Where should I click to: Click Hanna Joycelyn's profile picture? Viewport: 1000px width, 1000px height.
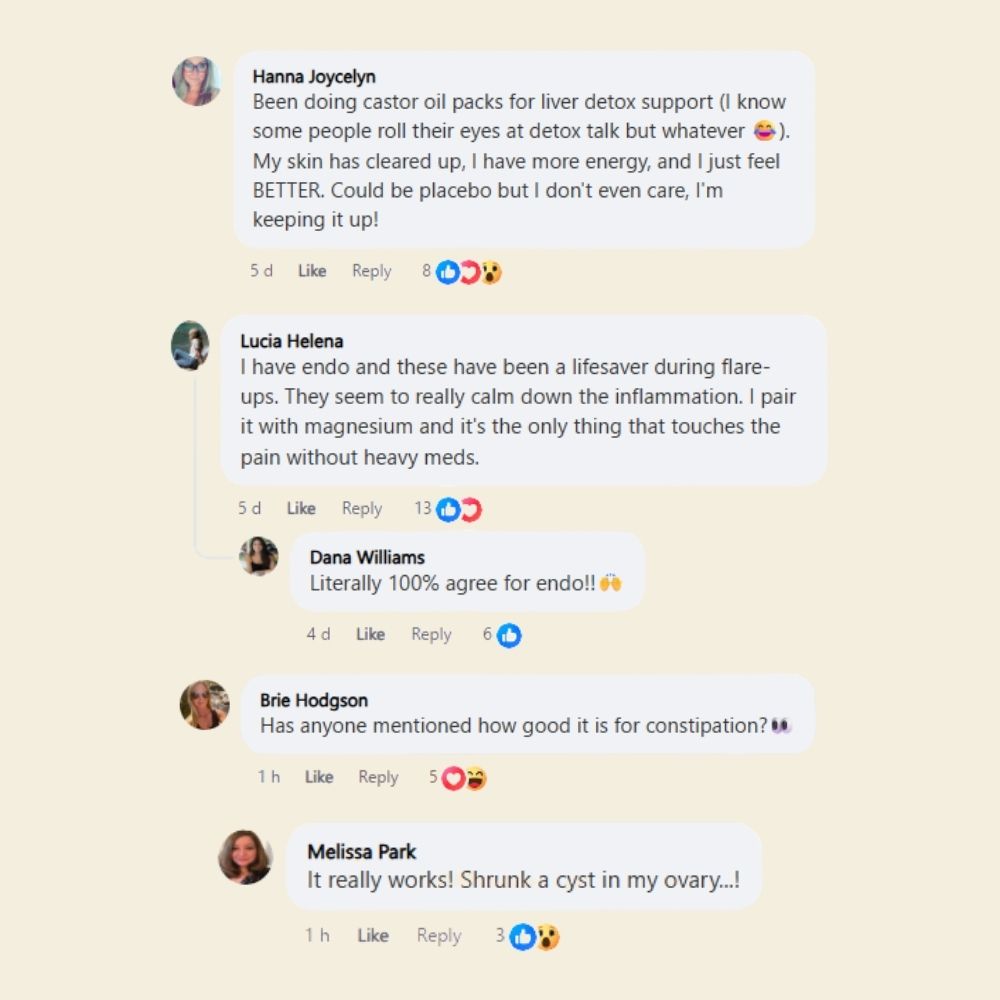click(196, 81)
